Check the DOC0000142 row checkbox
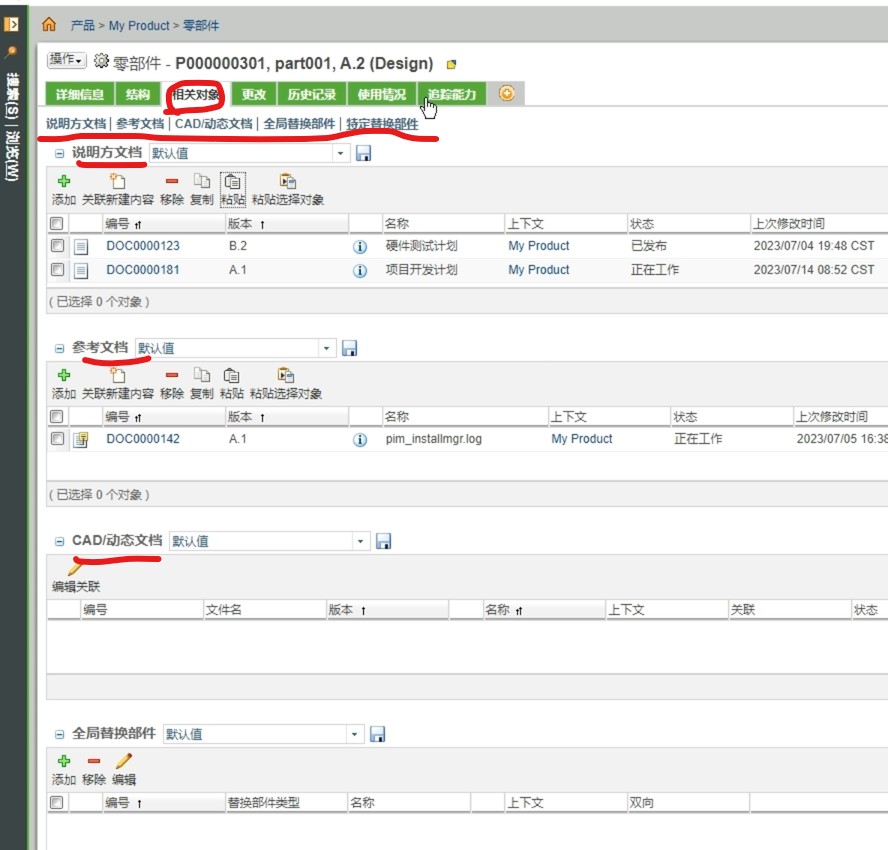 coord(57,439)
